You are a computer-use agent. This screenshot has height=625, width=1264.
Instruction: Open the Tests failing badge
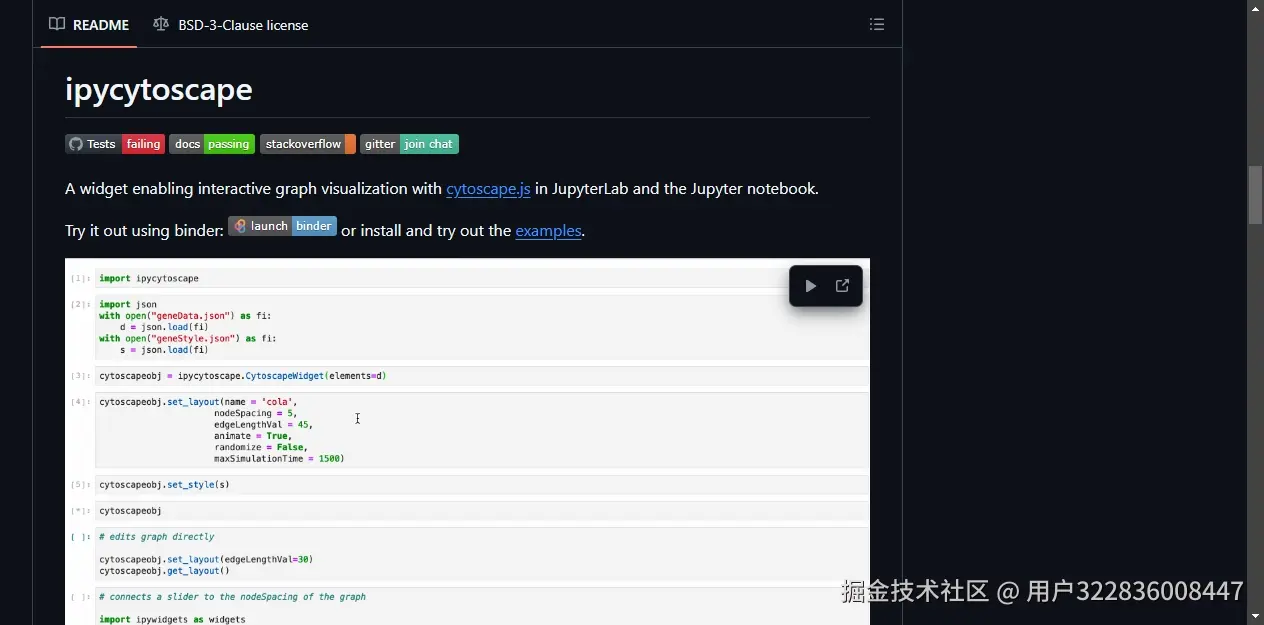[x=115, y=144]
